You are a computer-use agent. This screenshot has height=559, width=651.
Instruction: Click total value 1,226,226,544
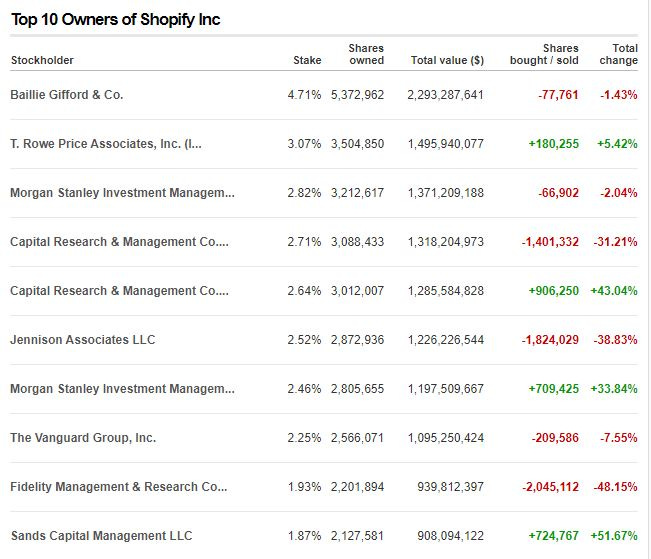[x=445, y=340]
